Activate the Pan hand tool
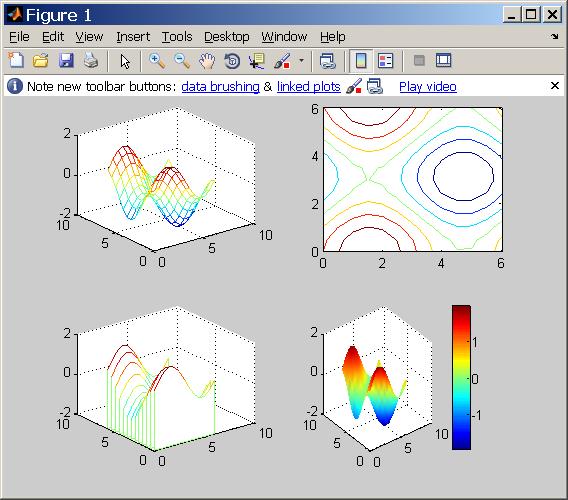The width and height of the screenshot is (568, 500). [x=207, y=61]
